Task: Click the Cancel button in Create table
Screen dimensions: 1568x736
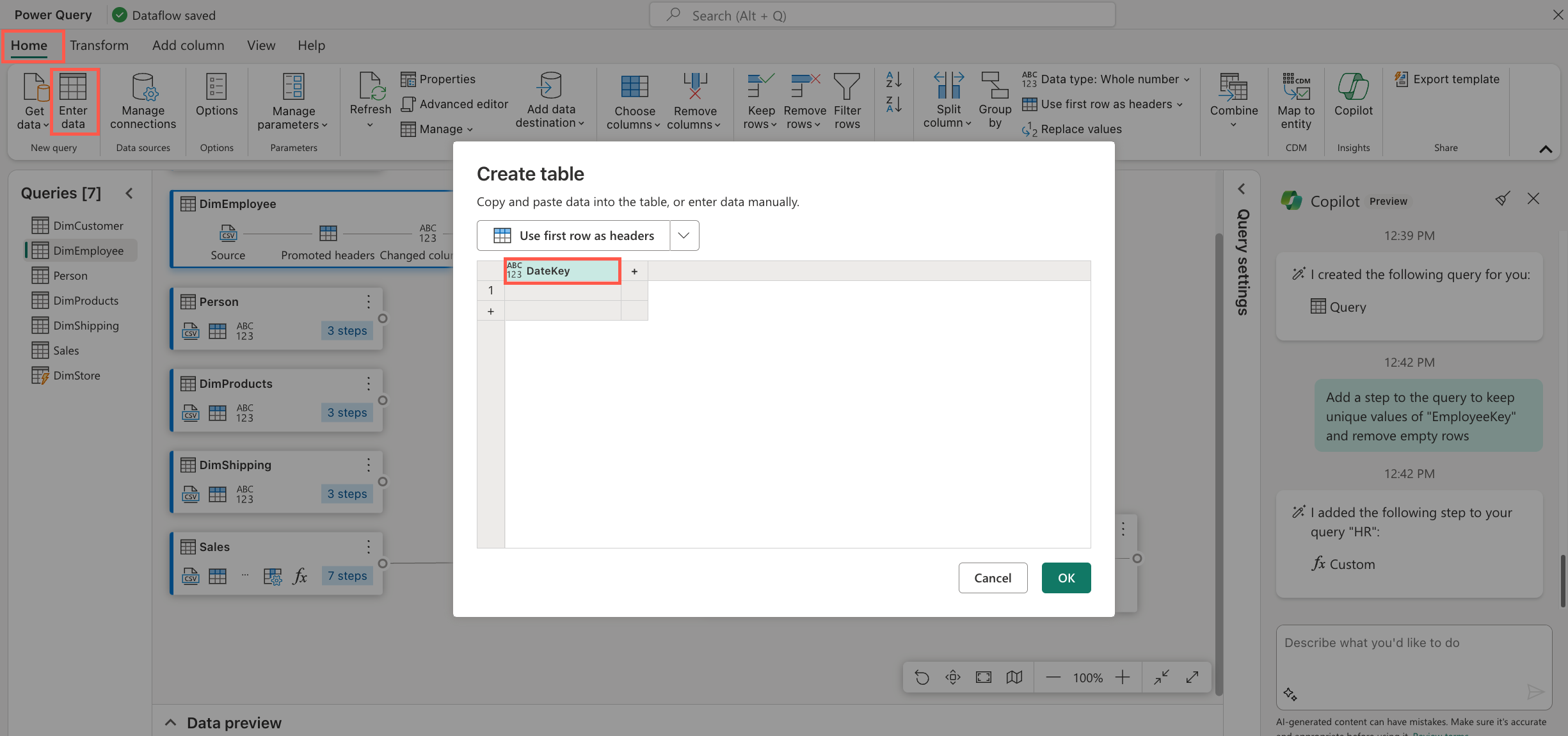Action: [x=993, y=577]
